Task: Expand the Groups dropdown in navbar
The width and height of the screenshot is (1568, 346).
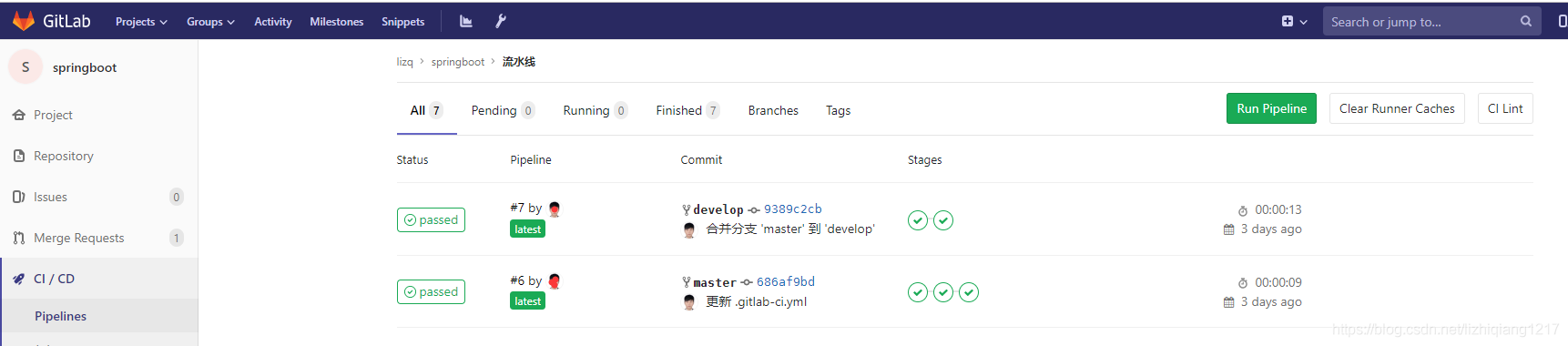Action: 210,21
